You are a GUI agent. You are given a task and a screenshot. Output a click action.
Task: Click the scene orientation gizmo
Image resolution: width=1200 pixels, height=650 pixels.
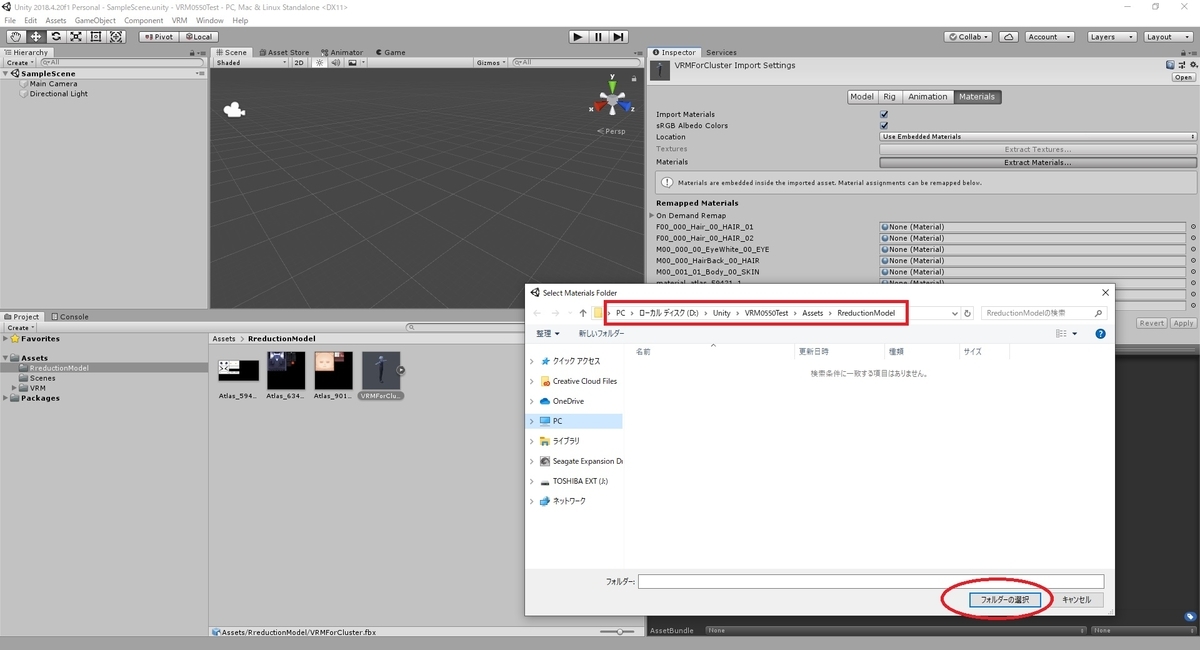[610, 100]
